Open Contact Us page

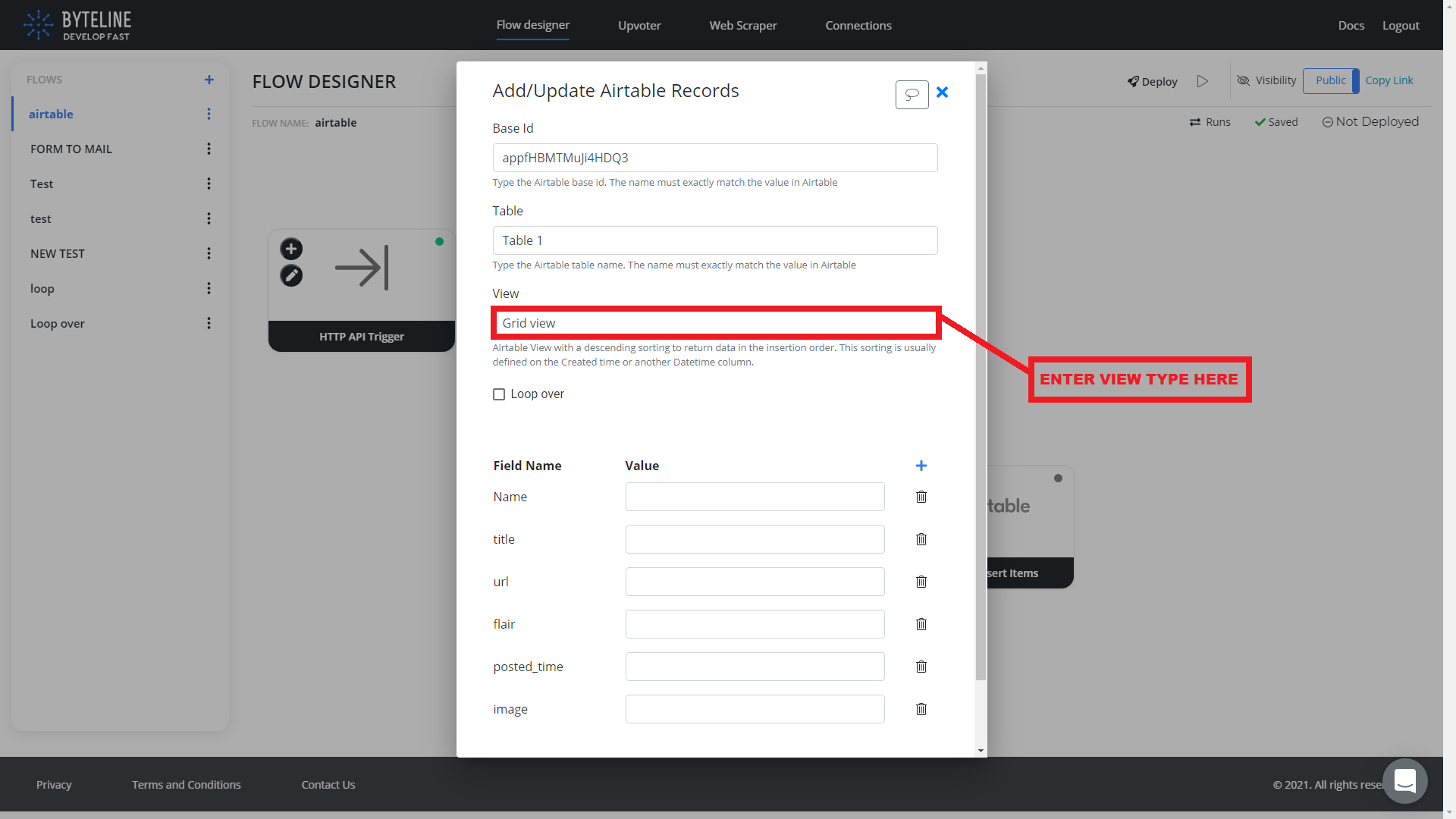[x=328, y=784]
